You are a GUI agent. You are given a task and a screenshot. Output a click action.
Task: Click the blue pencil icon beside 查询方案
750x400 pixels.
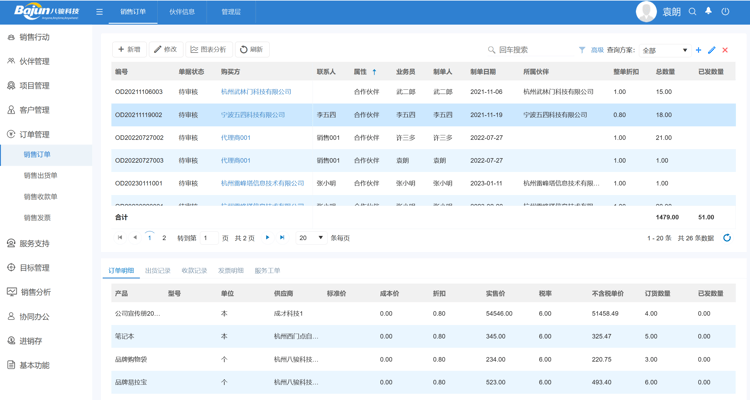(712, 50)
